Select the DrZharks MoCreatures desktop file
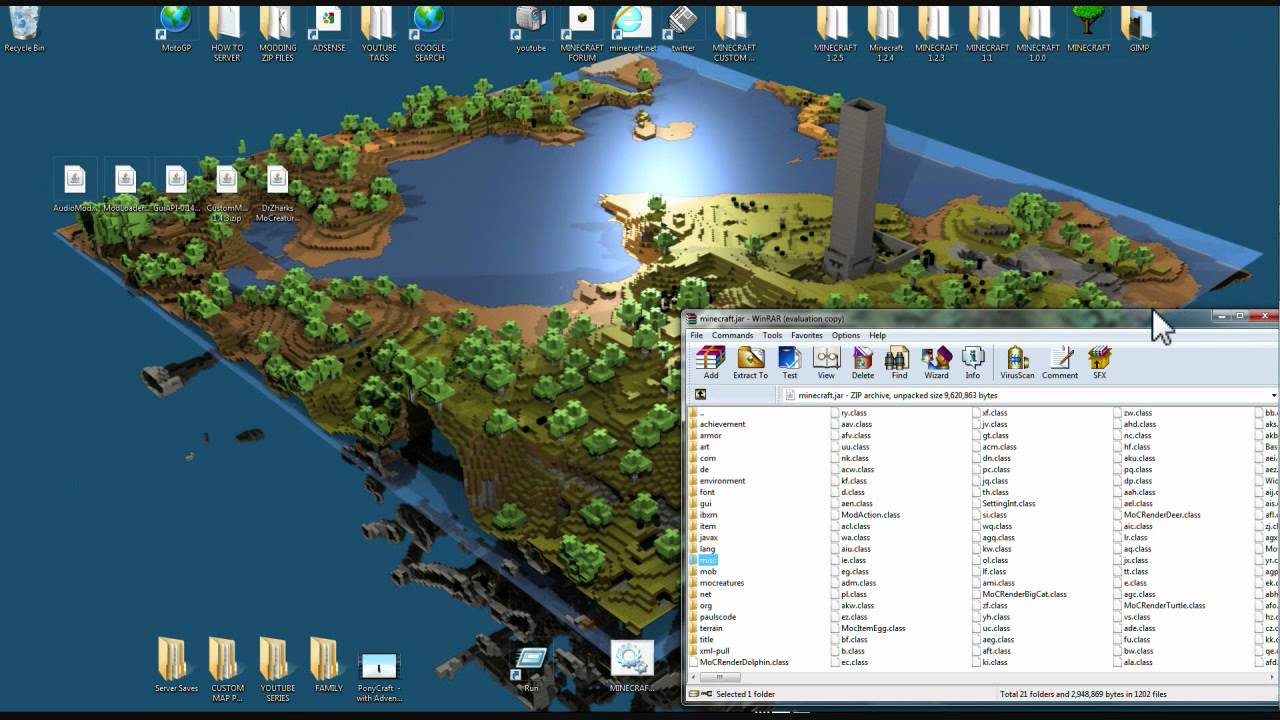 (277, 193)
